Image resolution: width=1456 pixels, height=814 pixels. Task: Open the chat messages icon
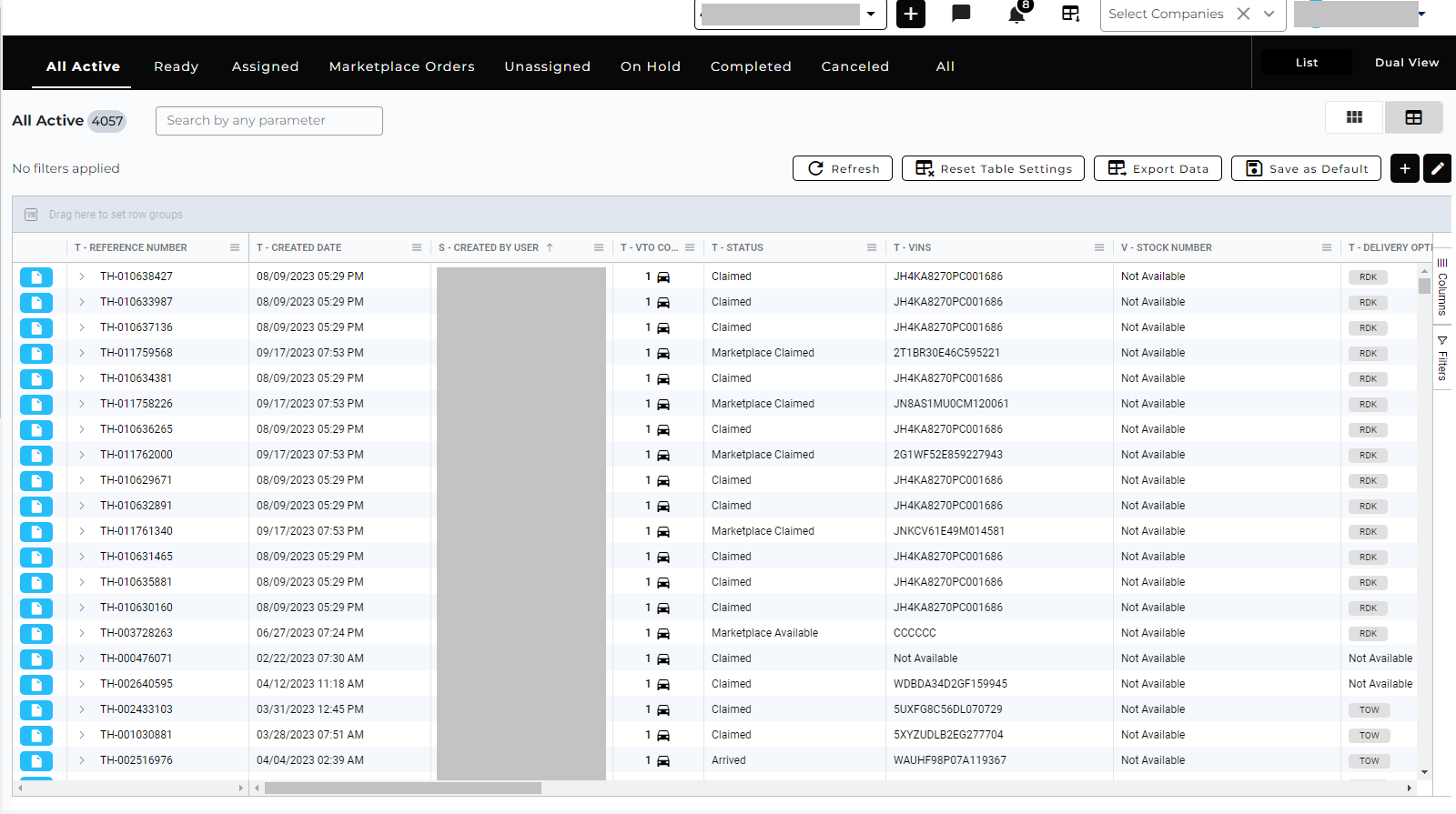pyautogui.click(x=961, y=14)
